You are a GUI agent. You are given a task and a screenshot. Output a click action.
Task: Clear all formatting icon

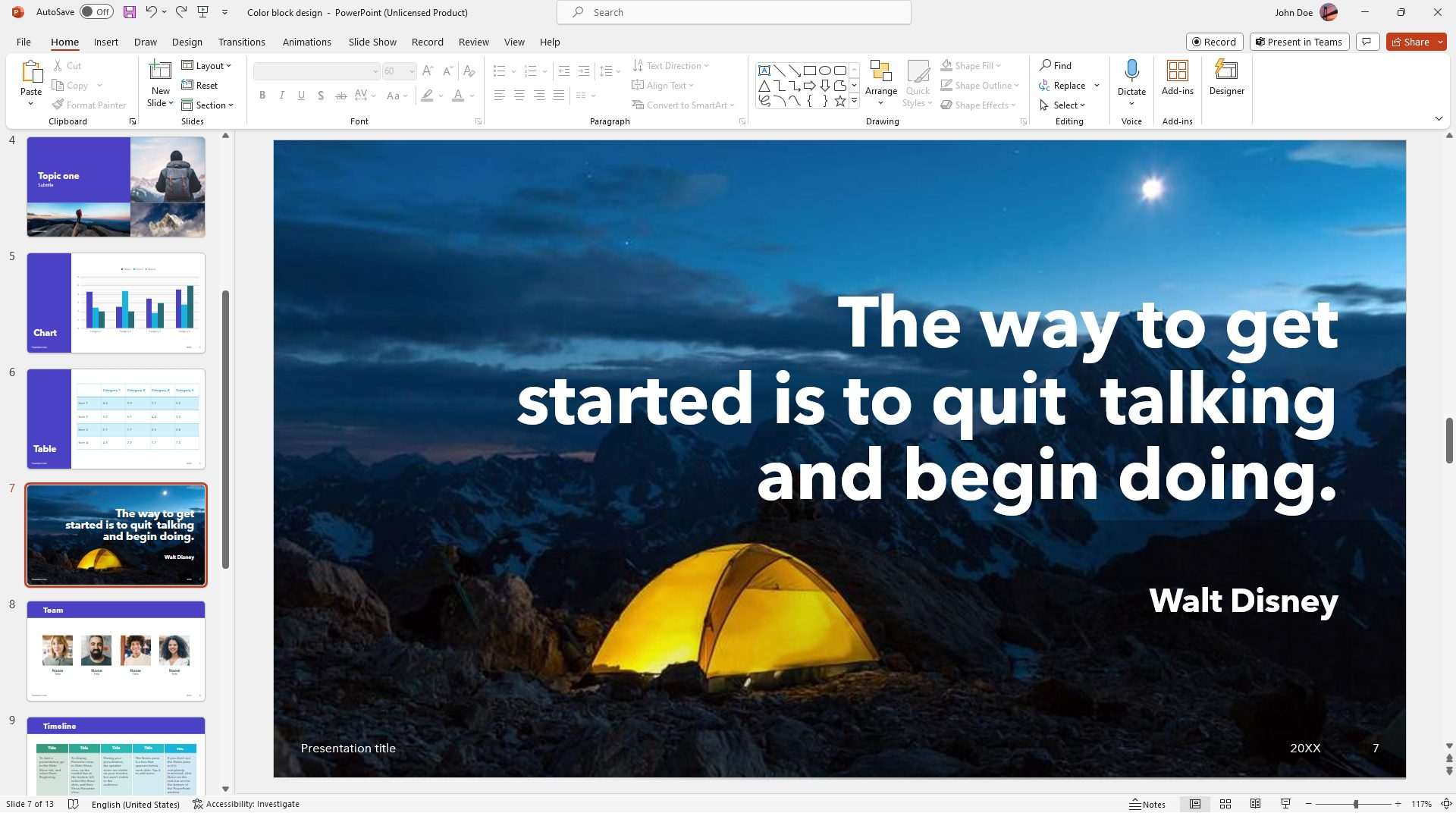pos(469,71)
